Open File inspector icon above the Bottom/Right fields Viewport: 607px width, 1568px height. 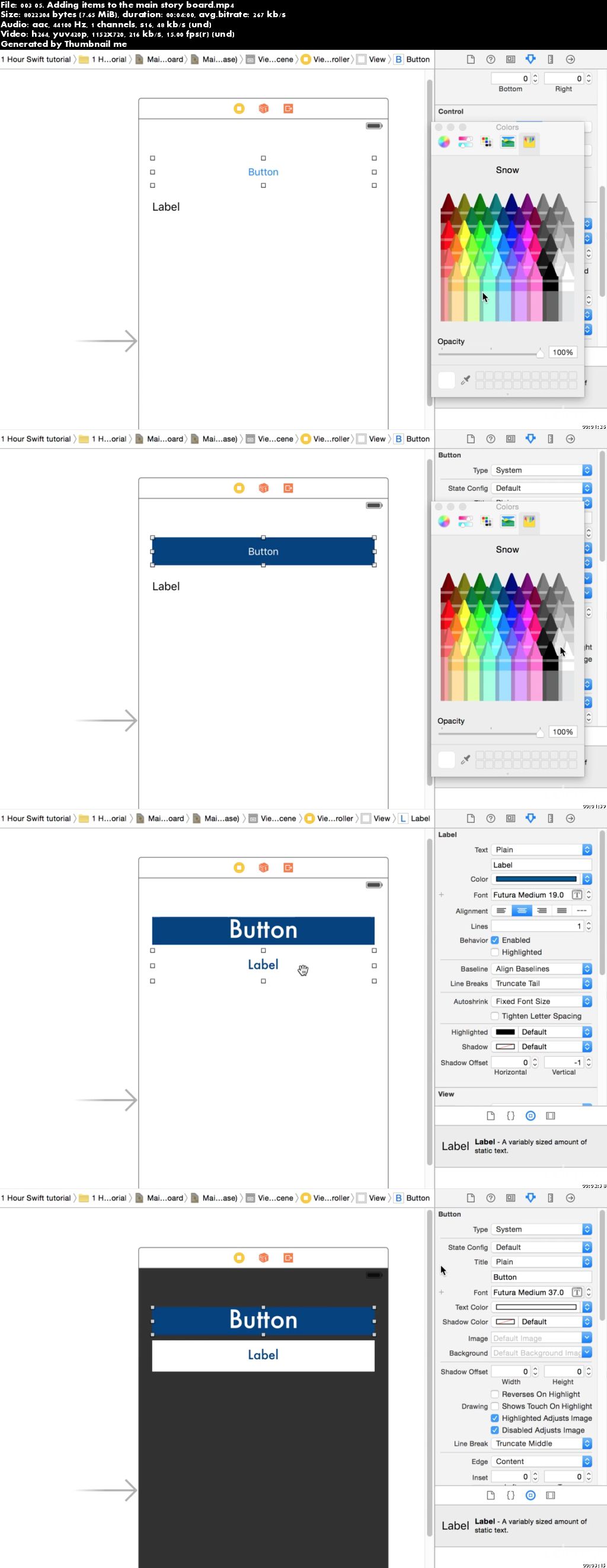[471, 59]
